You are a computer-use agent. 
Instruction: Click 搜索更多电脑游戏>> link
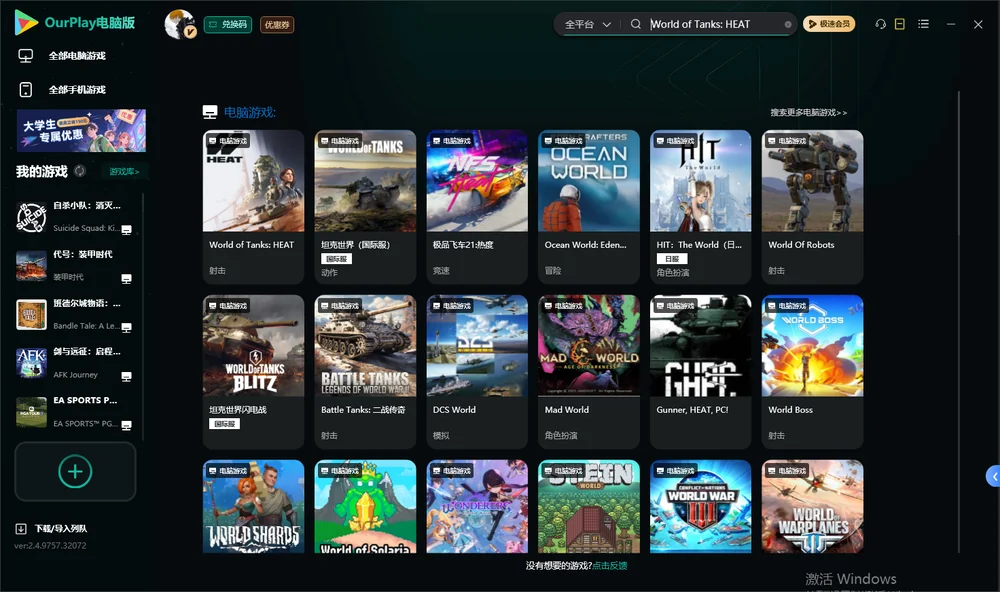(x=809, y=112)
